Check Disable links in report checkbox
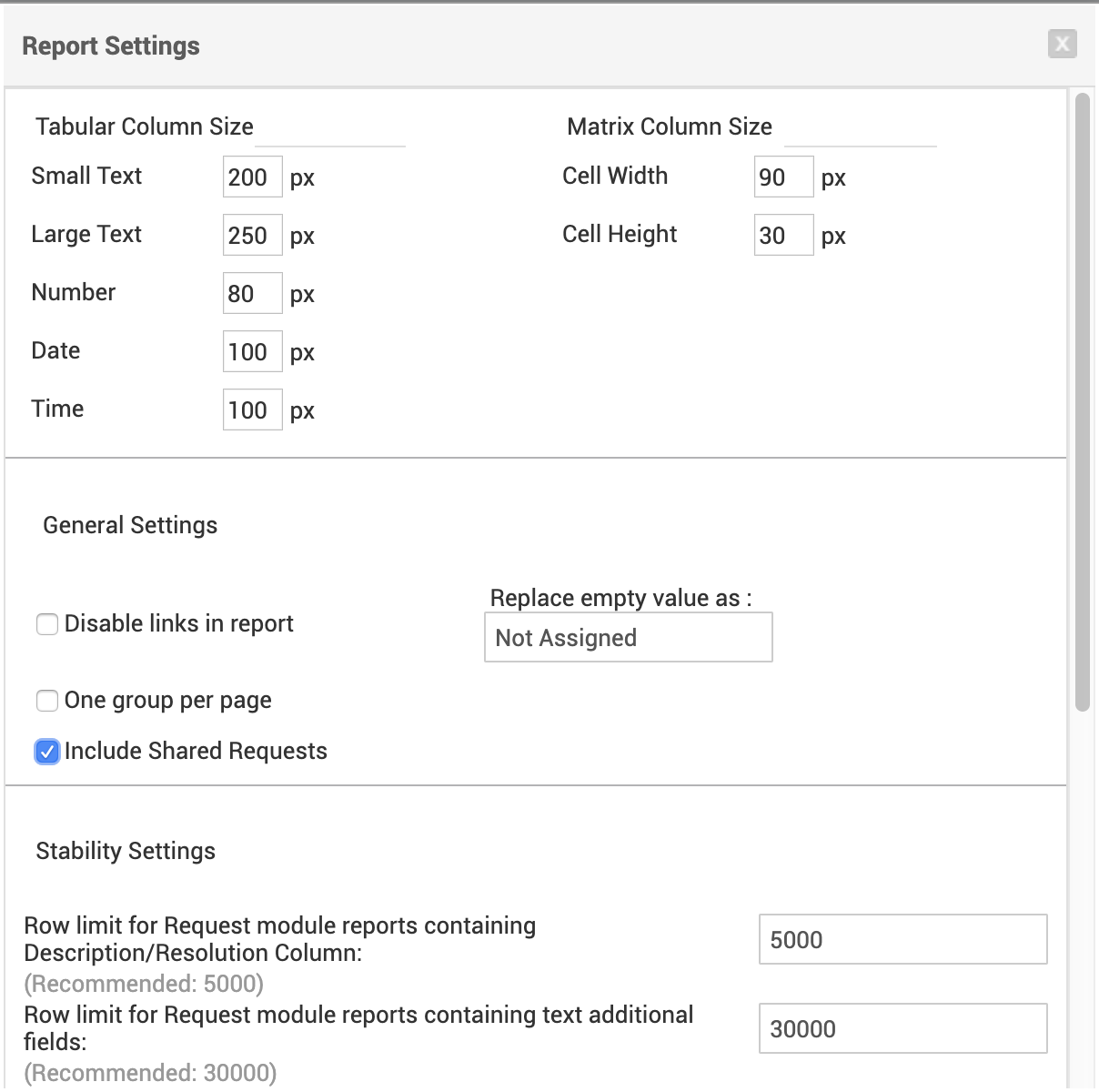 tap(47, 624)
